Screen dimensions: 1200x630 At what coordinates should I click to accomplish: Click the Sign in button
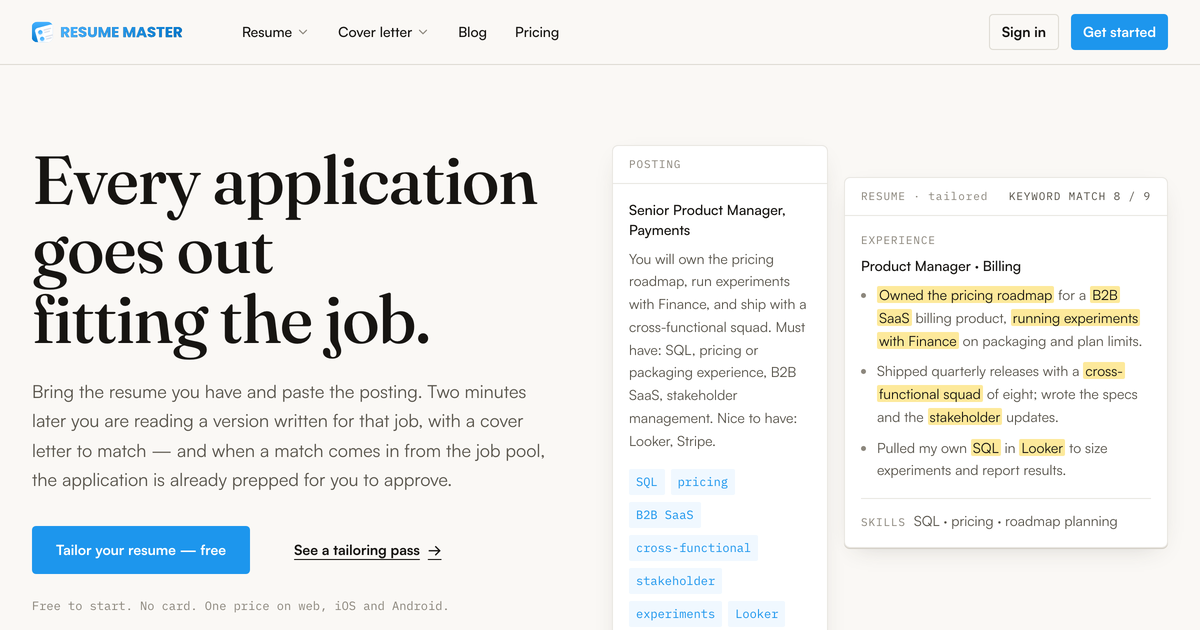click(x=1024, y=32)
